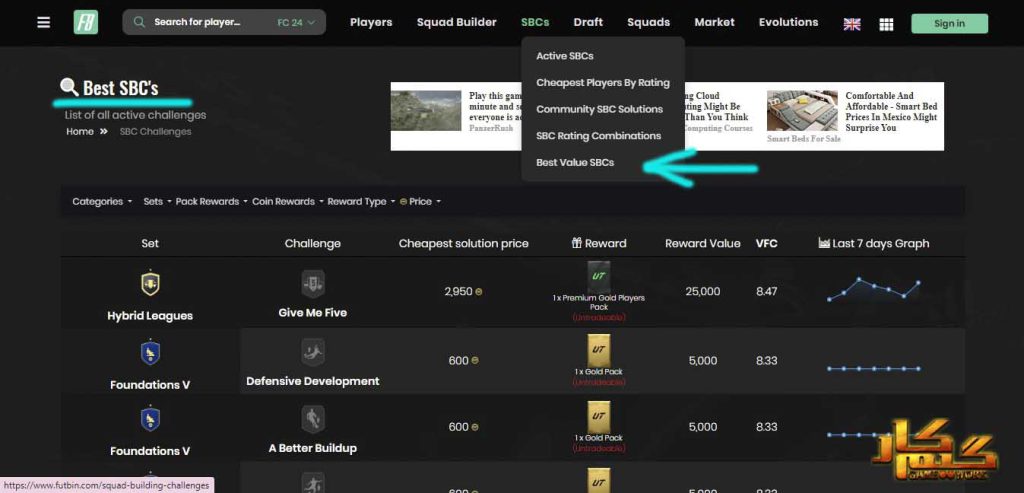The image size is (1024, 493).
Task: Click the chart icon in Last 7 days Graph header
Action: coord(824,243)
